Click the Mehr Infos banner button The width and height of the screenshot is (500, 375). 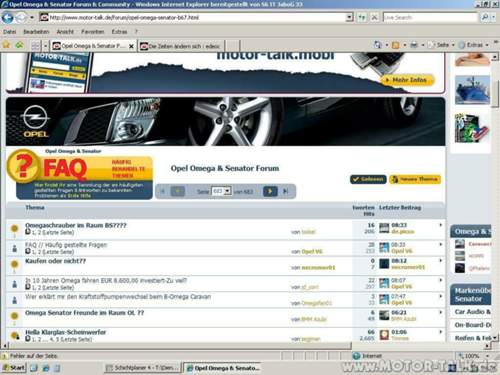point(407,80)
